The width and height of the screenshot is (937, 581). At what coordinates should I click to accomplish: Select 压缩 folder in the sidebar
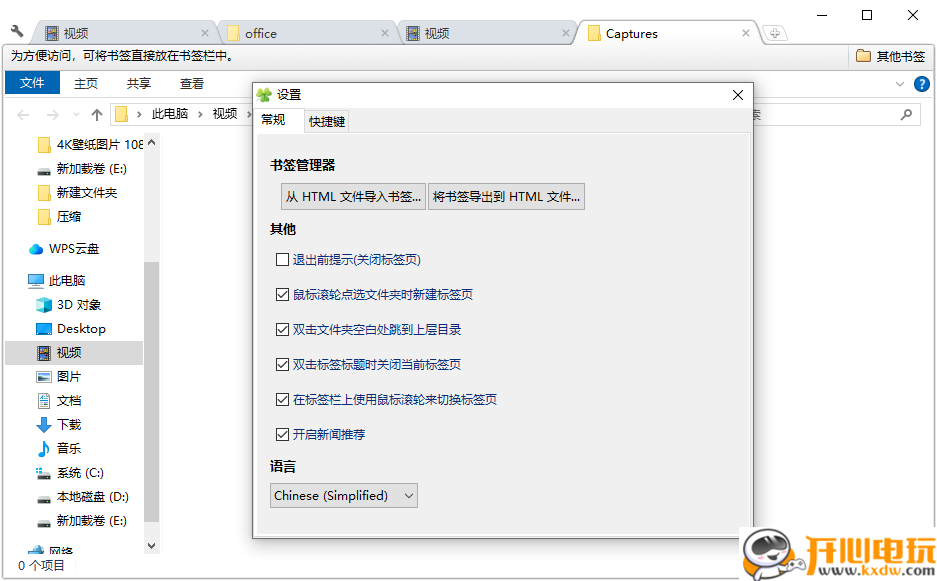point(59,217)
